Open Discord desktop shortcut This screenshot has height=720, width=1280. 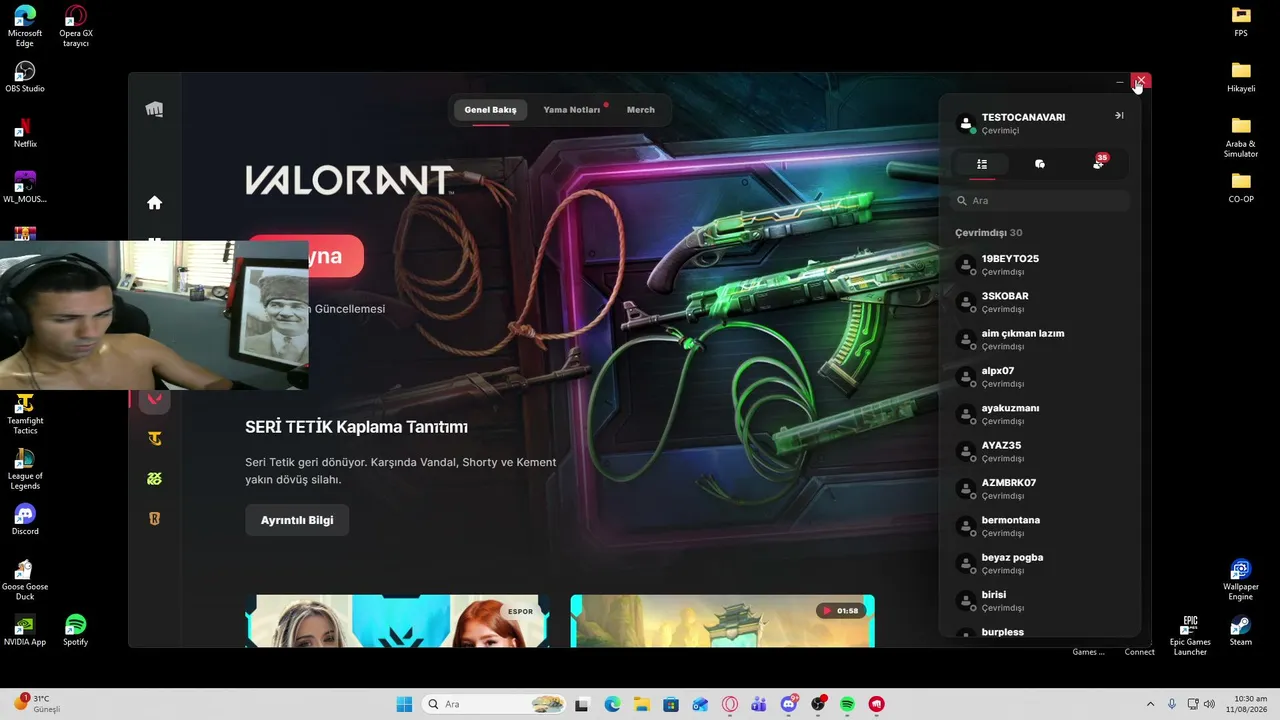25,520
